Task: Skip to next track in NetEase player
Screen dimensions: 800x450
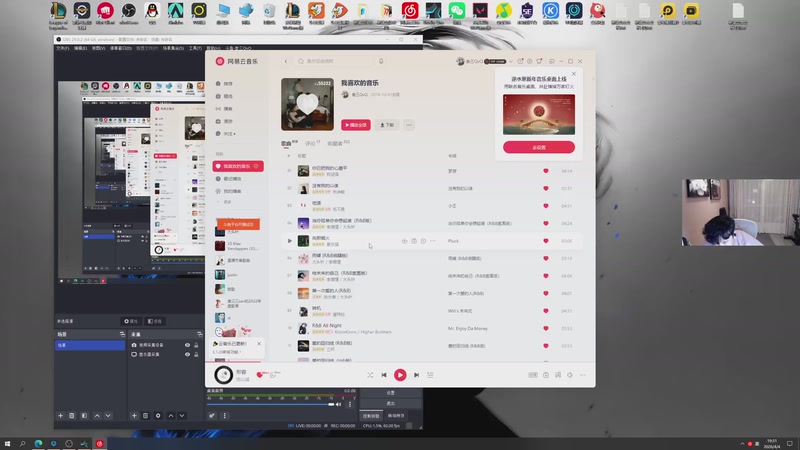Action: (416, 375)
